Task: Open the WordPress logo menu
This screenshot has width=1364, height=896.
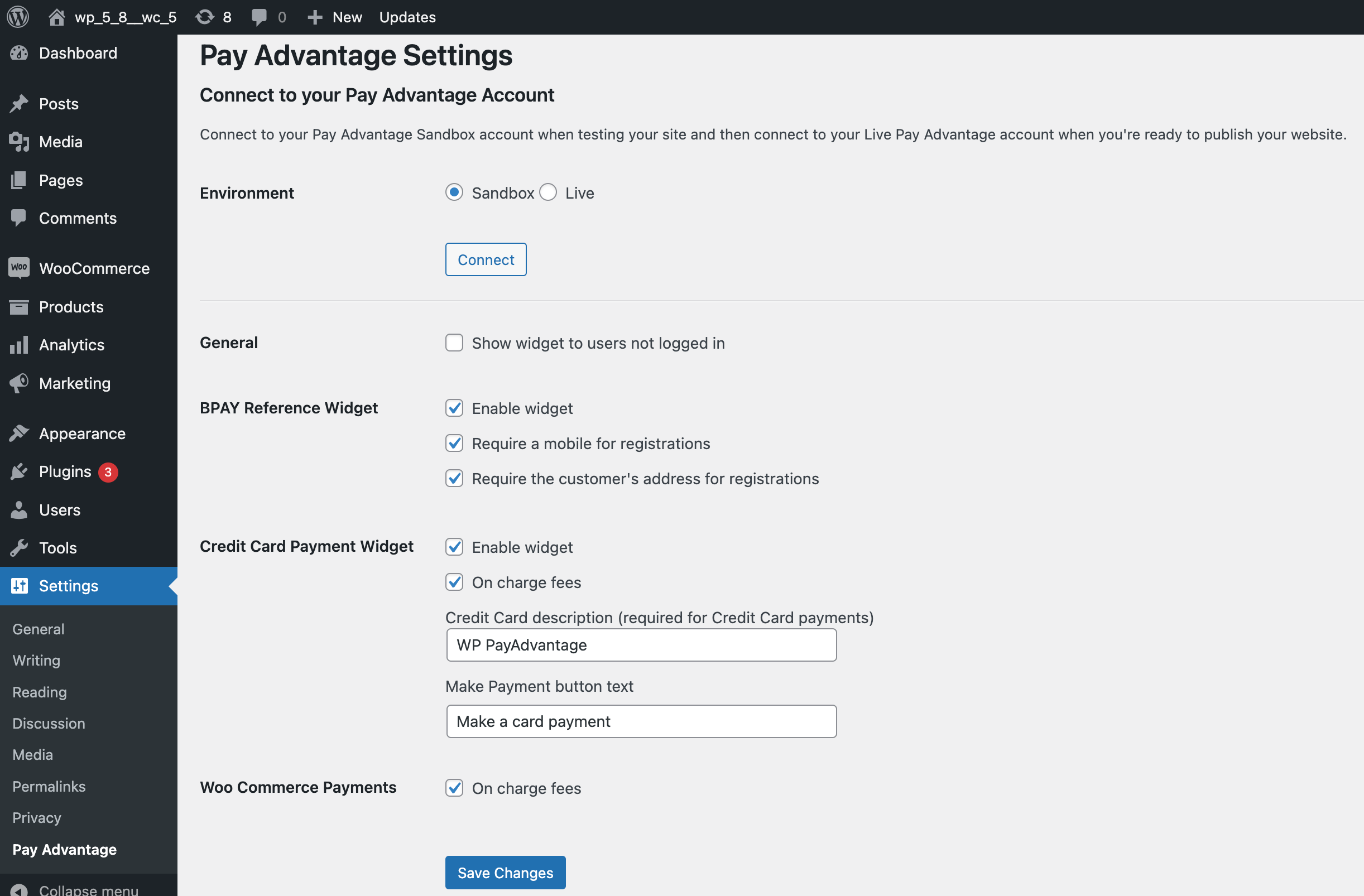Action: click(x=18, y=17)
